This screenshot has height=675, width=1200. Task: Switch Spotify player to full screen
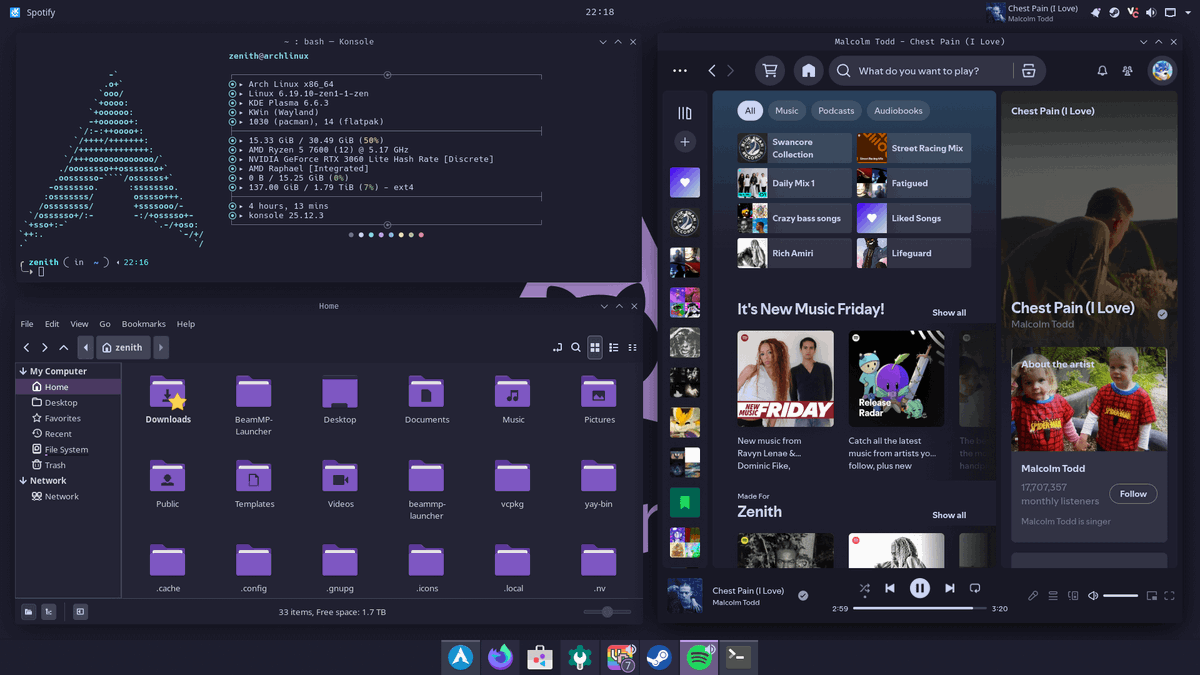tap(1171, 596)
